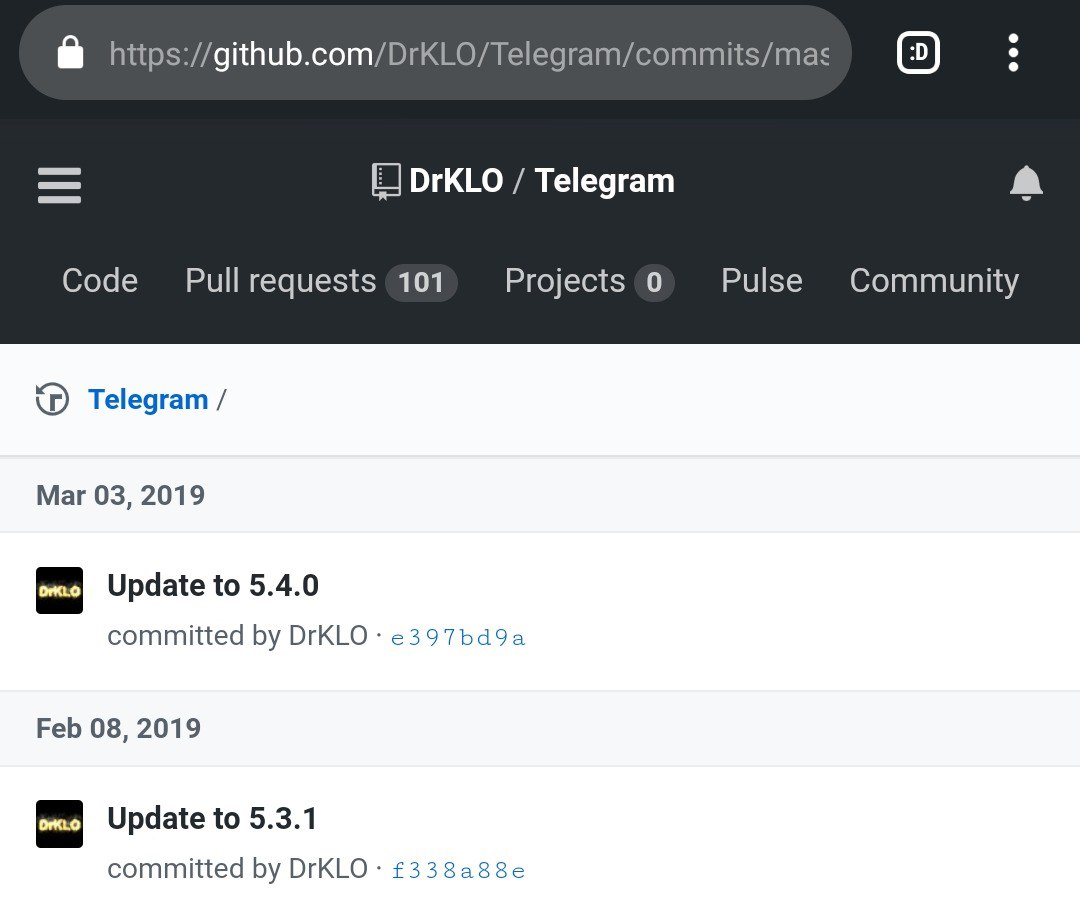This screenshot has height=915, width=1080.
Task: Click the commit history clock icon
Action: click(52, 399)
